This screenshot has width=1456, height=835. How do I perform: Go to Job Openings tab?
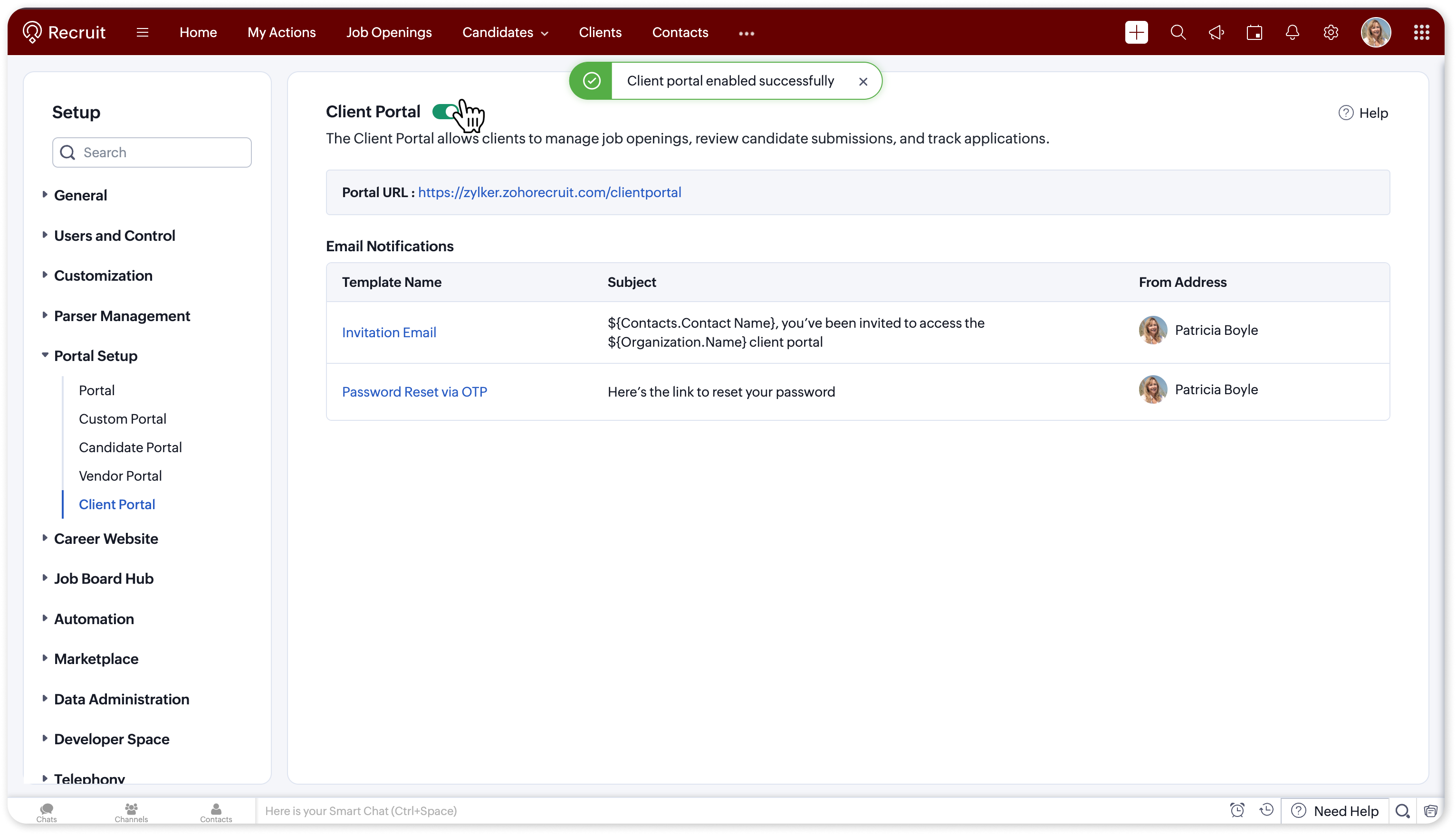click(388, 33)
